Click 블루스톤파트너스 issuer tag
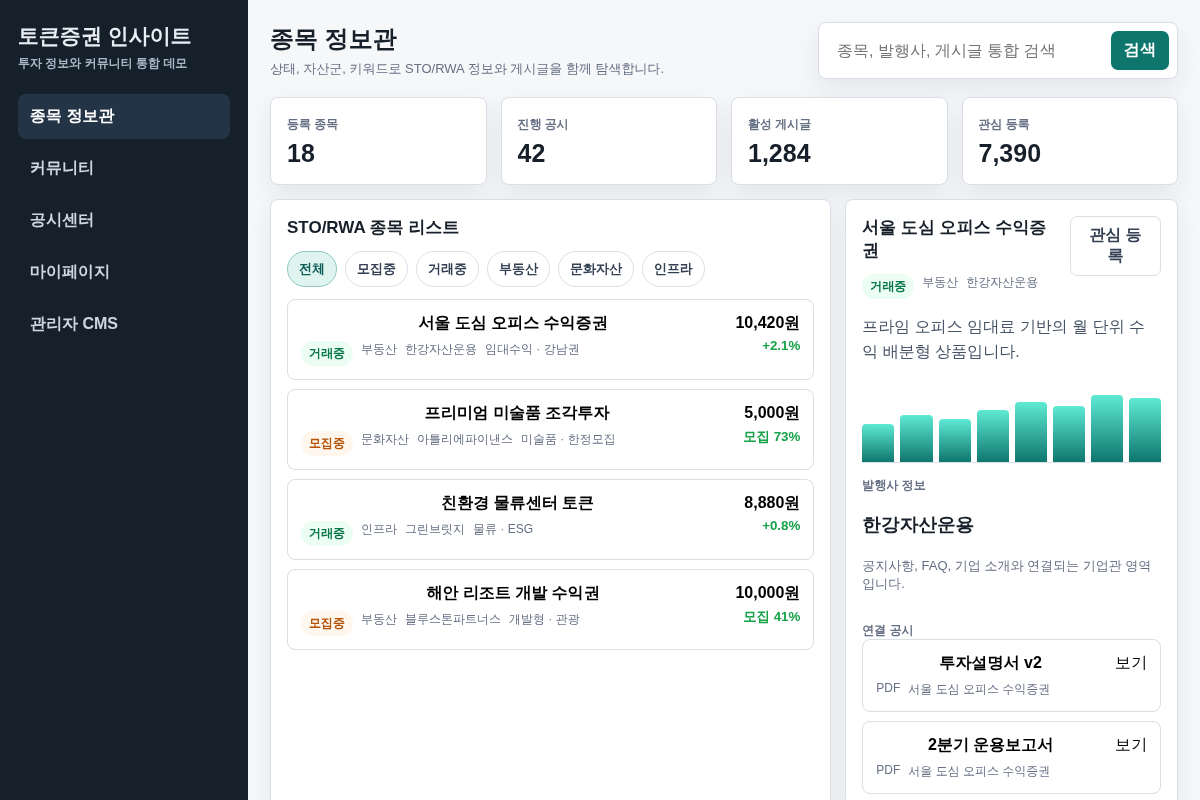The image size is (1200, 800). pyautogui.click(x=453, y=620)
